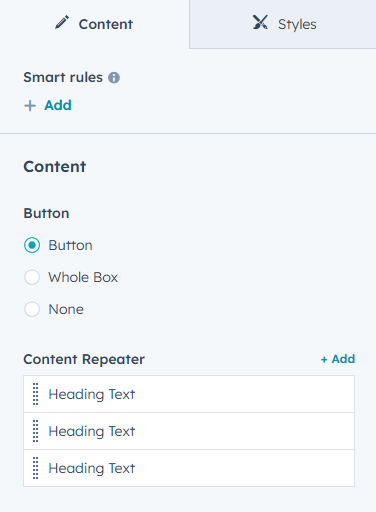This screenshot has width=376, height=512.
Task: Switch to the Styles tab
Action: 283,24
